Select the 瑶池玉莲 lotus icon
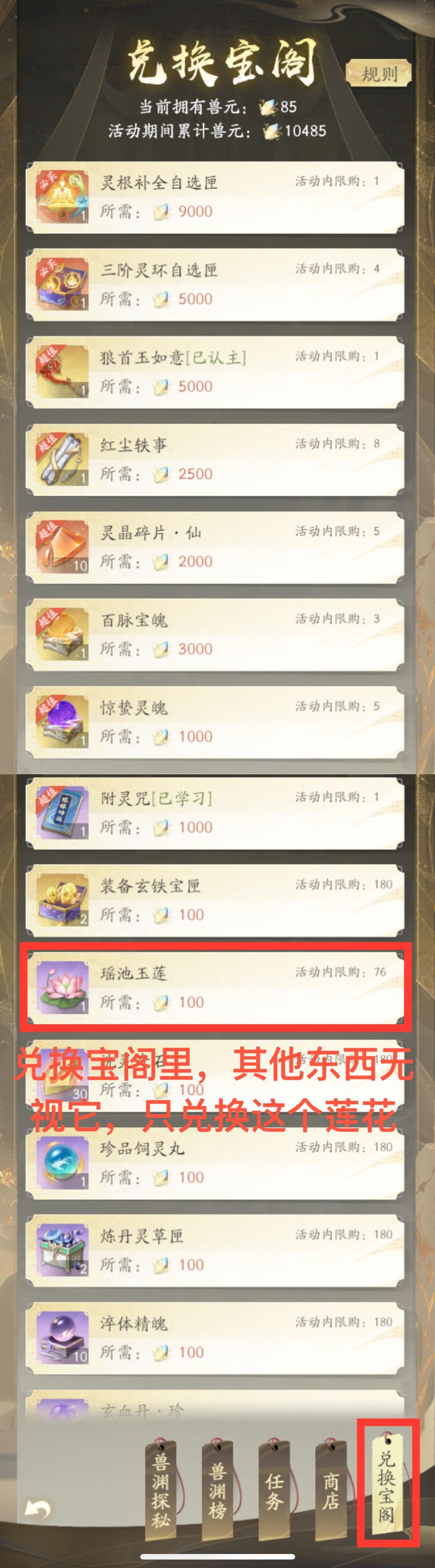Viewport: 435px width, 1568px height. 62,988
